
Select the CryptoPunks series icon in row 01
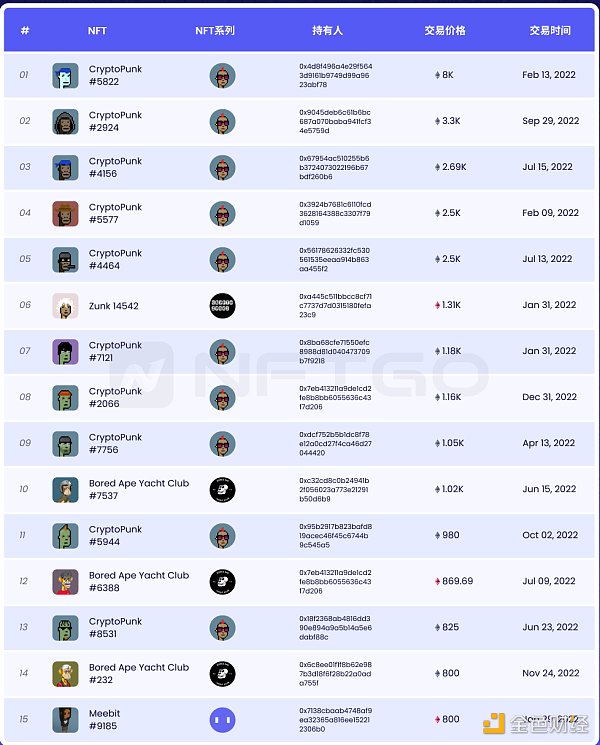(222, 76)
